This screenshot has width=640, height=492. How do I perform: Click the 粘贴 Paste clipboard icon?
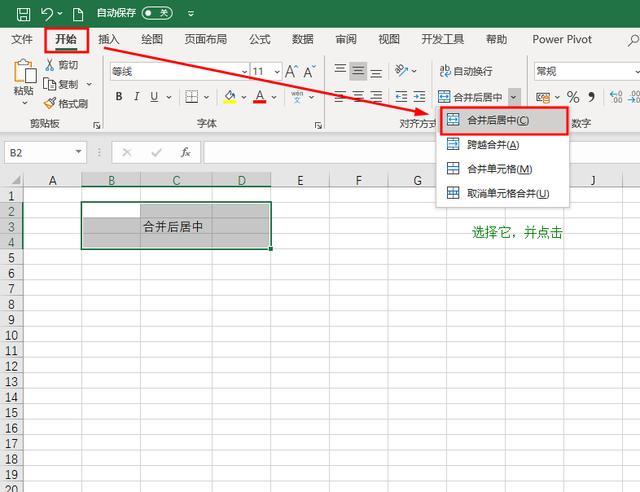pyautogui.click(x=24, y=71)
